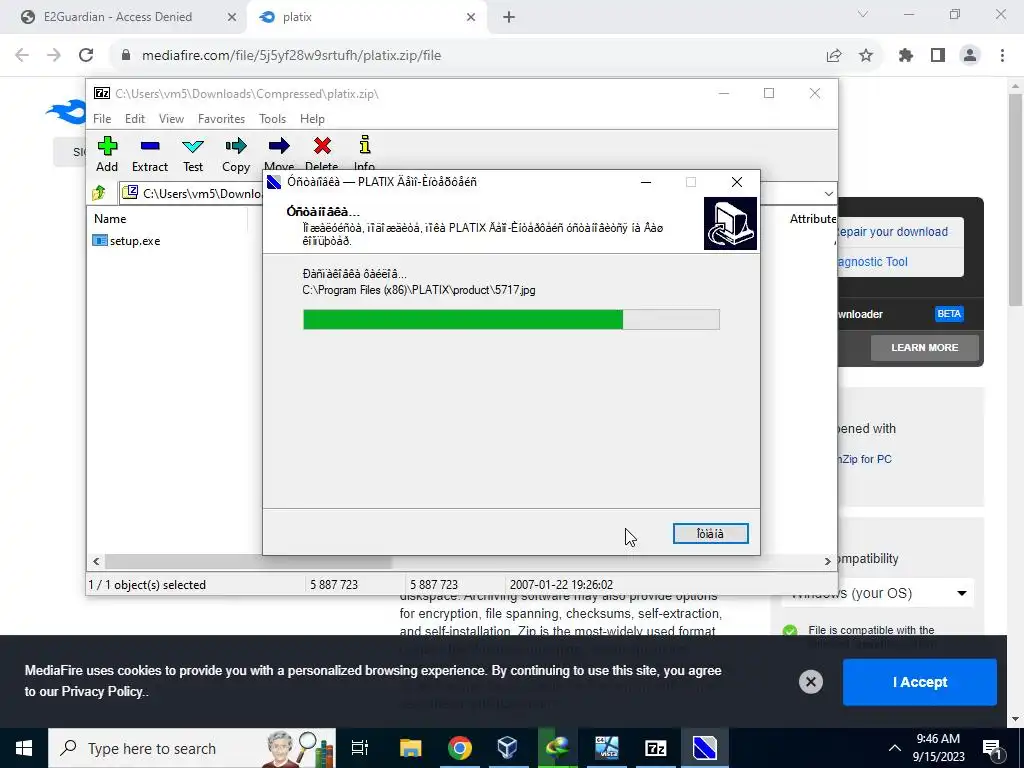Open File Explorer from the taskbar
This screenshot has height=768, width=1024.
coord(411,748)
